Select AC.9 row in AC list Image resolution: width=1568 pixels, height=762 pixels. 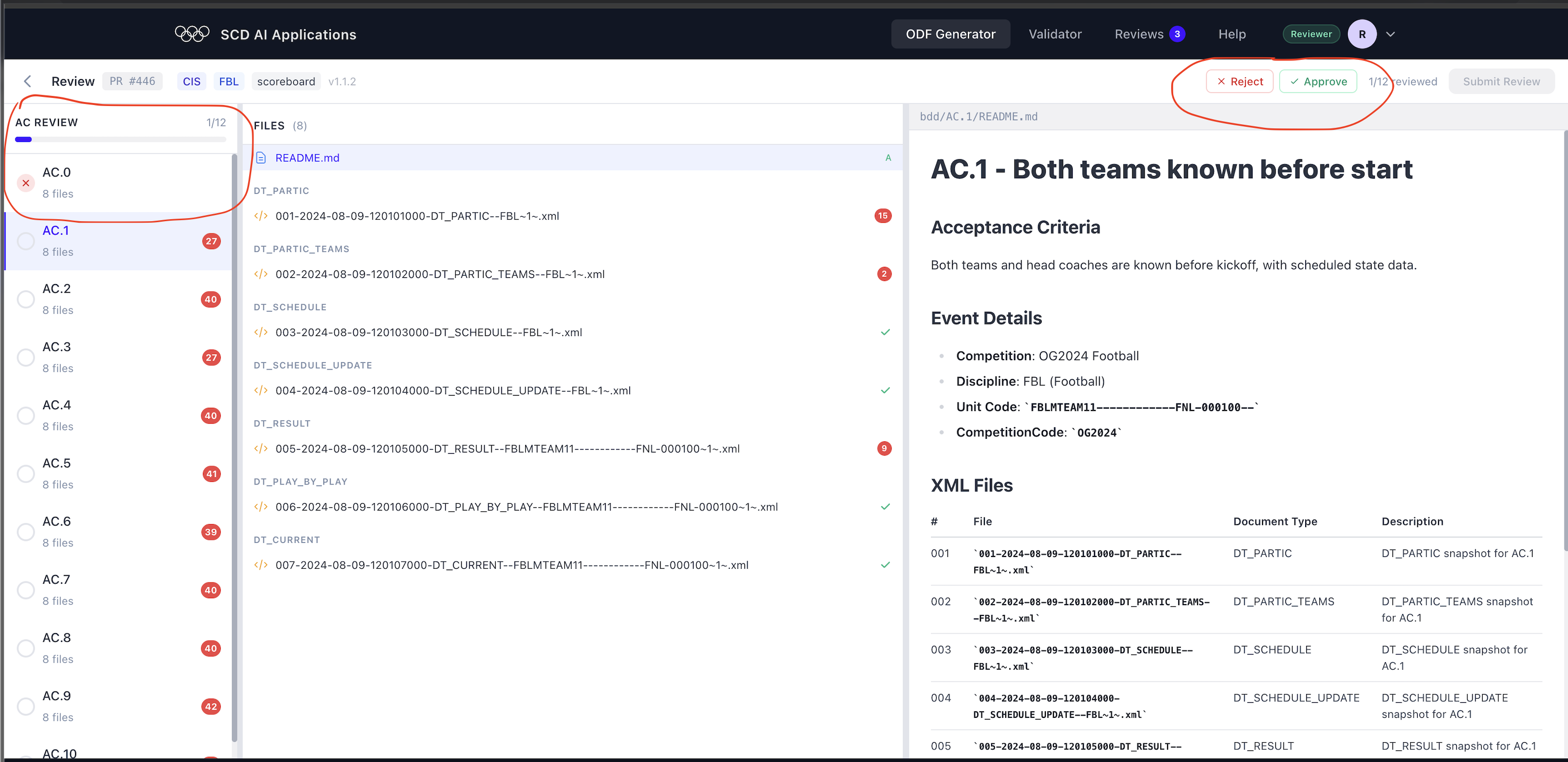pyautogui.click(x=118, y=706)
